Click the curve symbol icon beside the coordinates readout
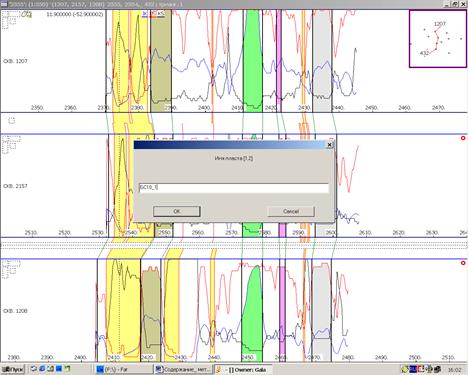This screenshot has height=375, width=468. pos(26,14)
